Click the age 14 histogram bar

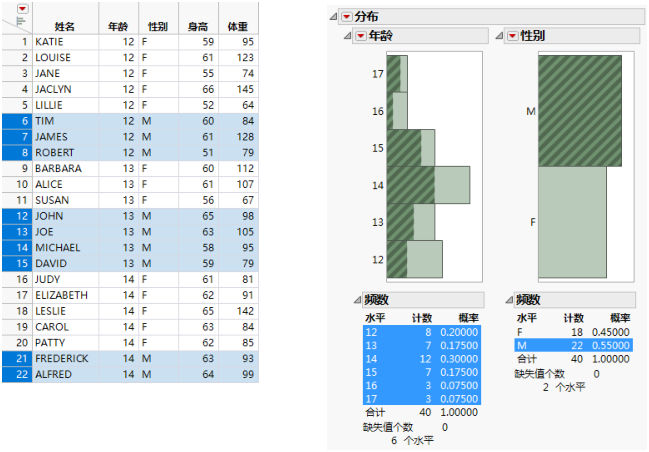[x=428, y=185]
